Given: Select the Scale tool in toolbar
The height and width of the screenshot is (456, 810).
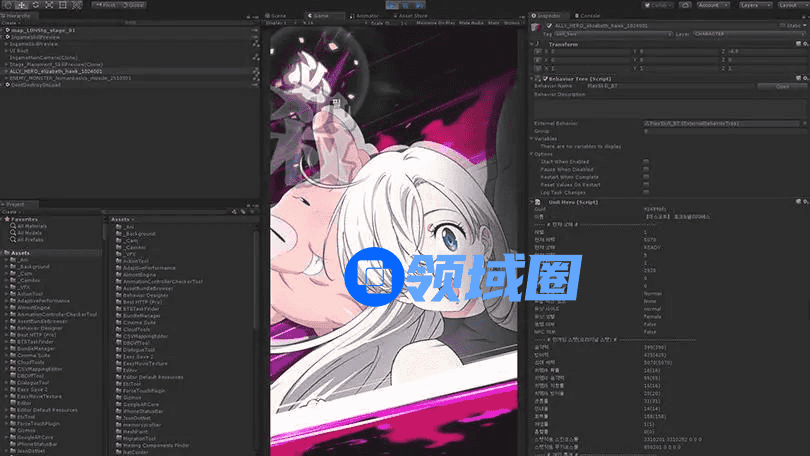Looking at the screenshot, I should (48, 5).
